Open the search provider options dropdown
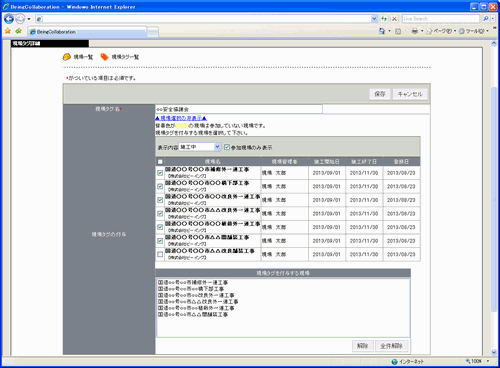 493,19
